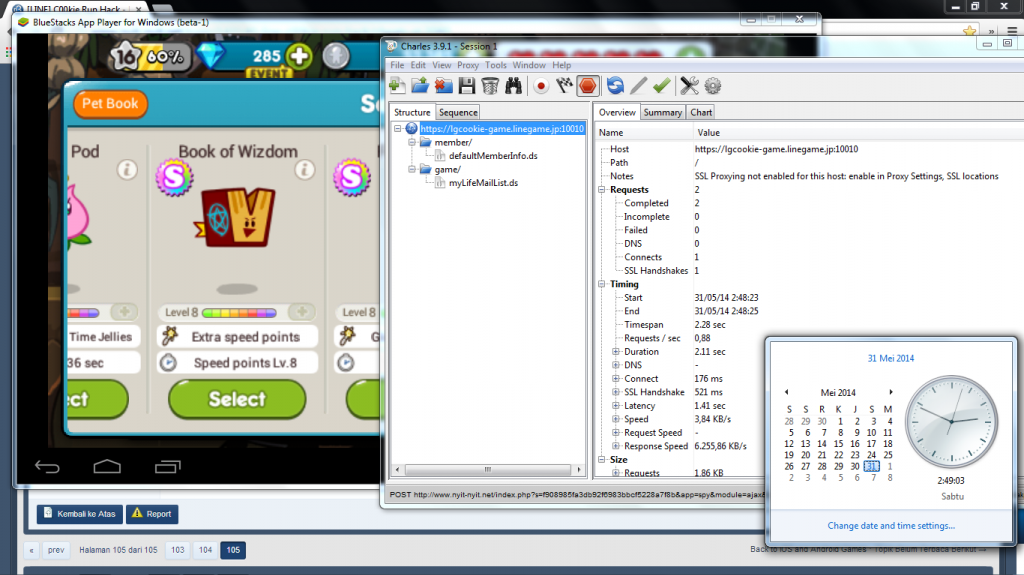Open Tools wrench and screwdriver icon
Viewport: 1024px width, 575px height.
point(689,86)
